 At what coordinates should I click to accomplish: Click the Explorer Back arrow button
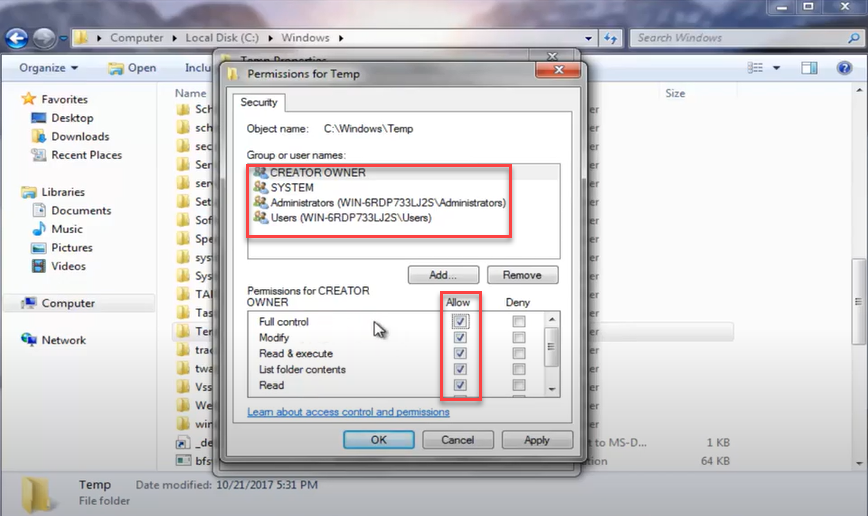pos(16,38)
